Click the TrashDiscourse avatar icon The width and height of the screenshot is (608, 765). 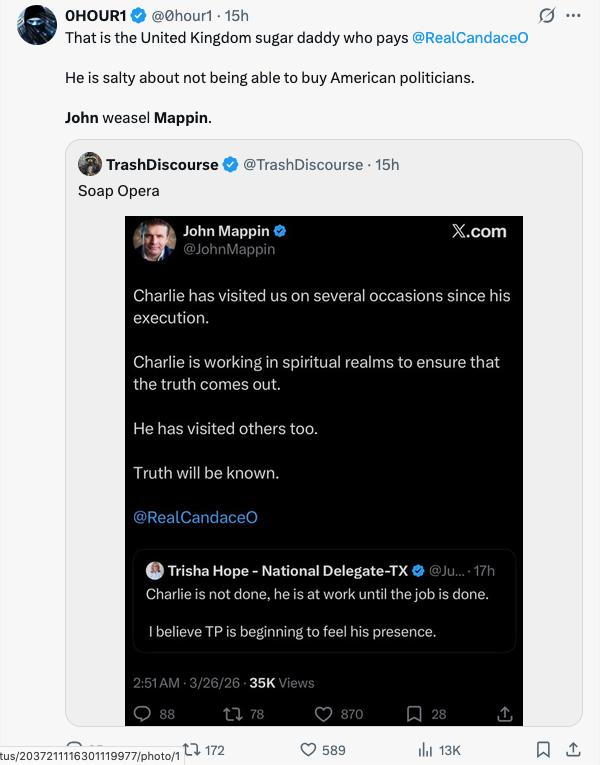click(89, 164)
